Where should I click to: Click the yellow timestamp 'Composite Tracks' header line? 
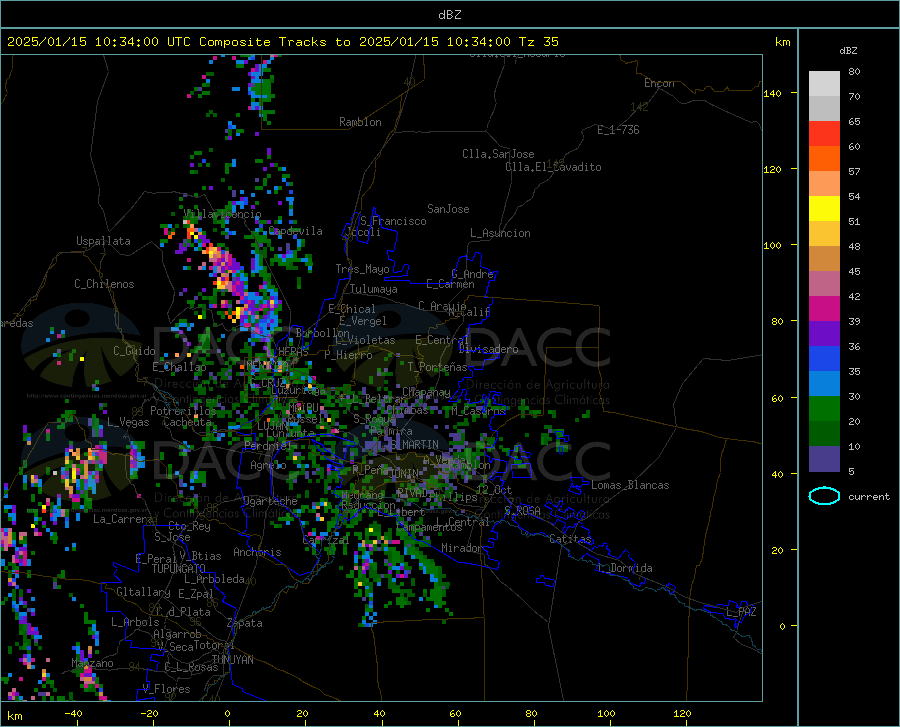pos(282,42)
